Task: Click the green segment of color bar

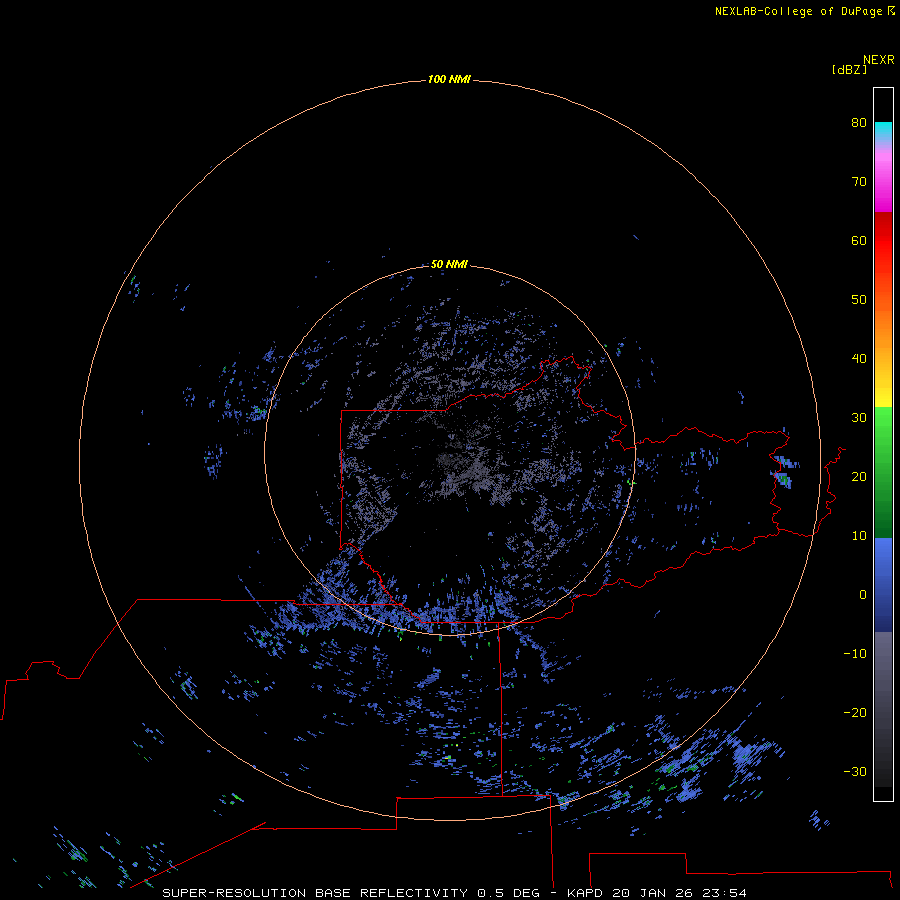Action: point(883,472)
